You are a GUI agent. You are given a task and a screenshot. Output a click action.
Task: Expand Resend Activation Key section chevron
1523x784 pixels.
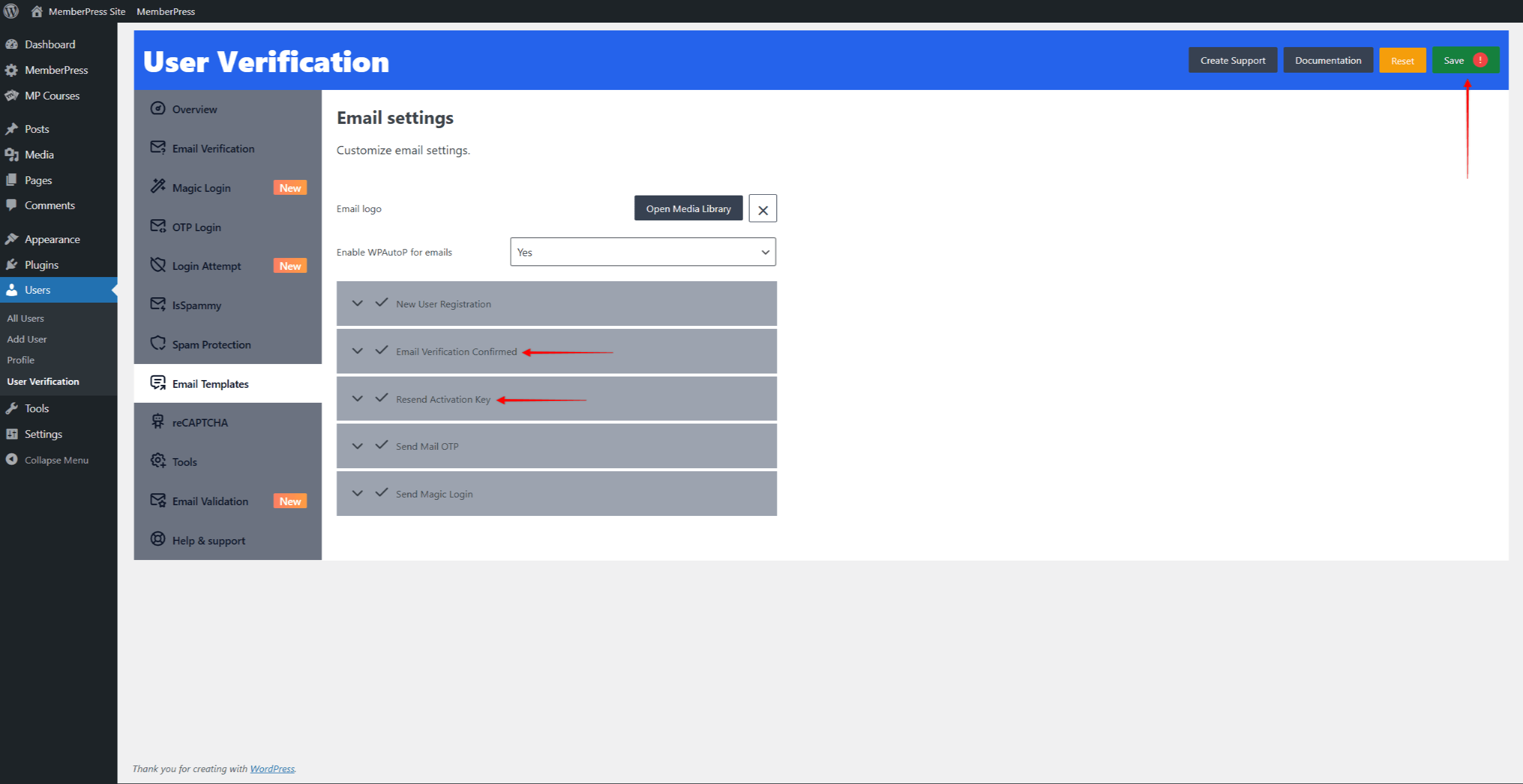(x=358, y=399)
